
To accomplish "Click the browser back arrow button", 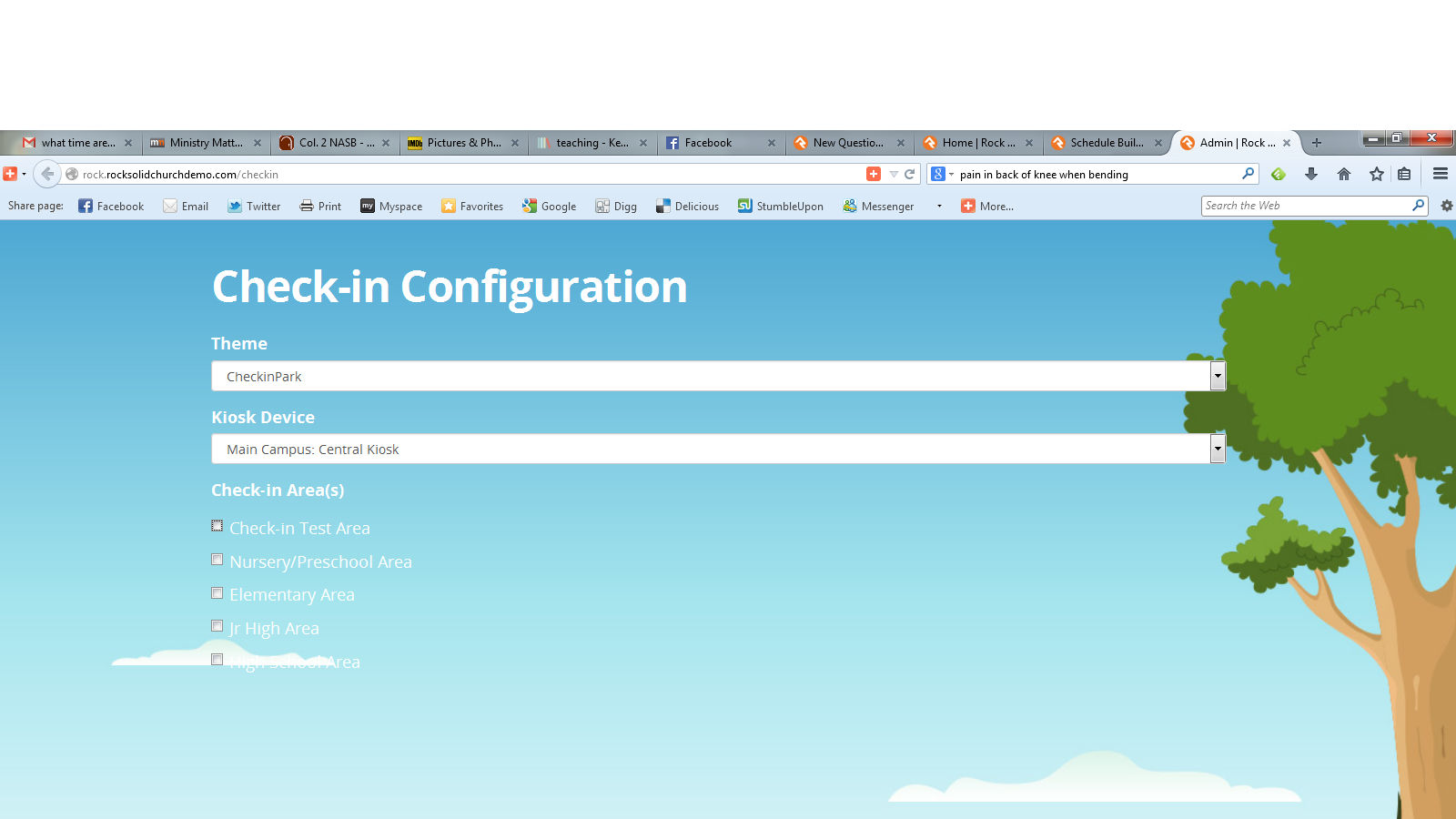I will [x=47, y=174].
